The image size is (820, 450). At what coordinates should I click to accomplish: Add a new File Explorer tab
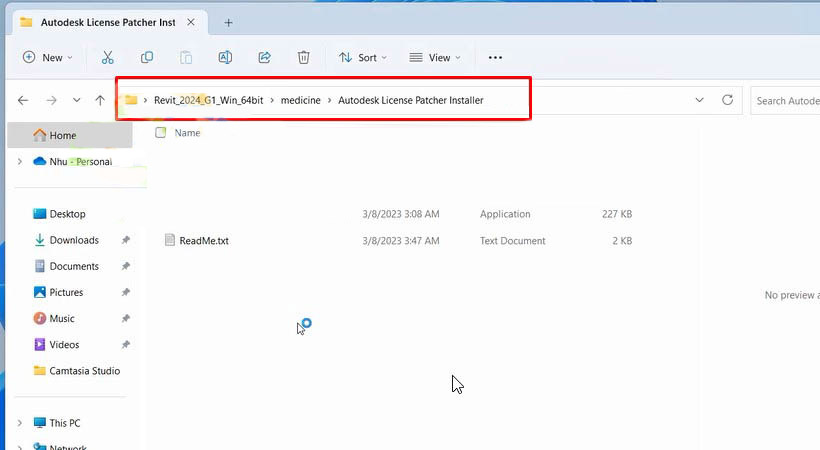[x=228, y=22]
